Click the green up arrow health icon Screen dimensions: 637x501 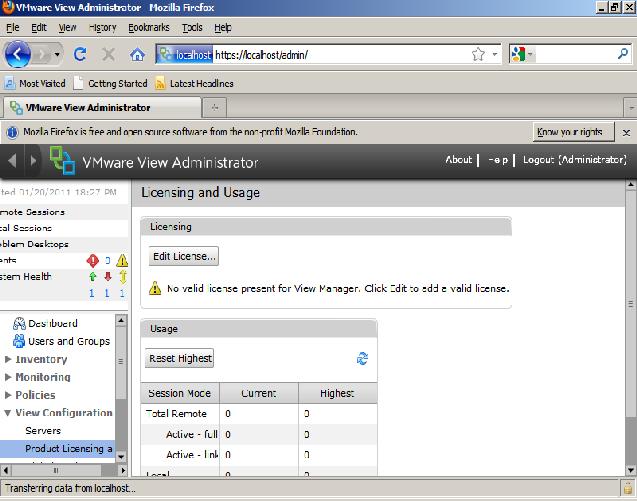92,277
